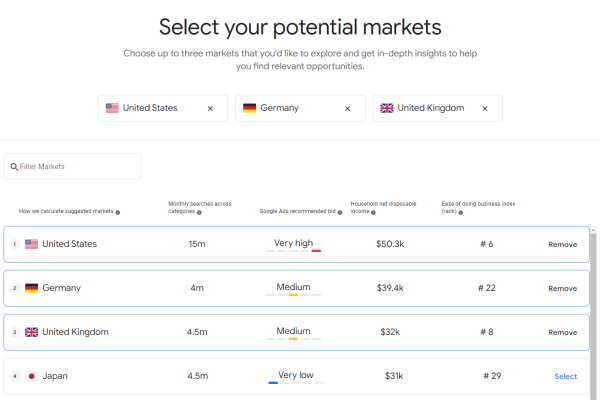The height and width of the screenshot is (400, 600).
Task: Remove Germany from the table
Action: (562, 288)
